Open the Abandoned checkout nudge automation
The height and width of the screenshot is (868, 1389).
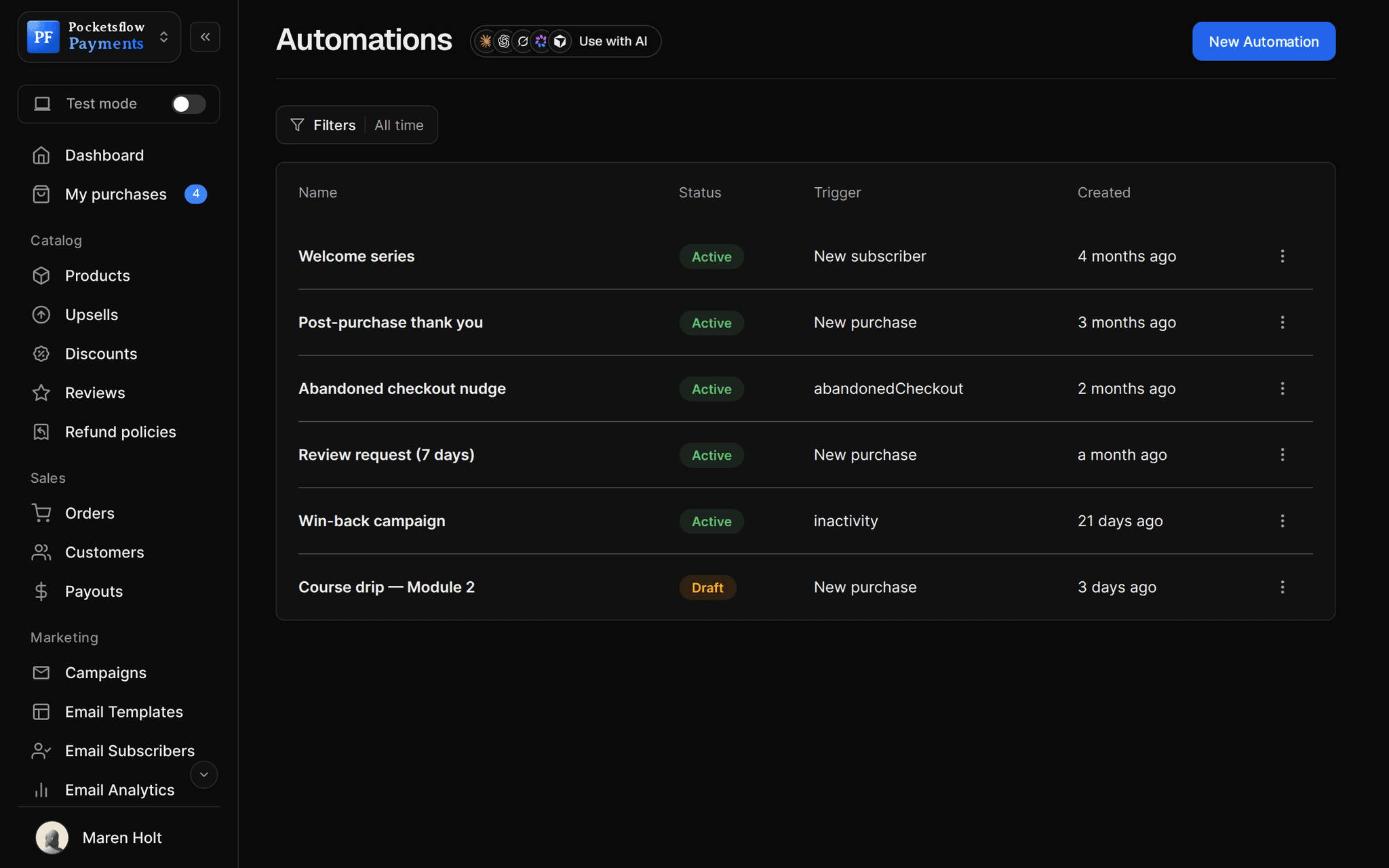click(x=402, y=389)
